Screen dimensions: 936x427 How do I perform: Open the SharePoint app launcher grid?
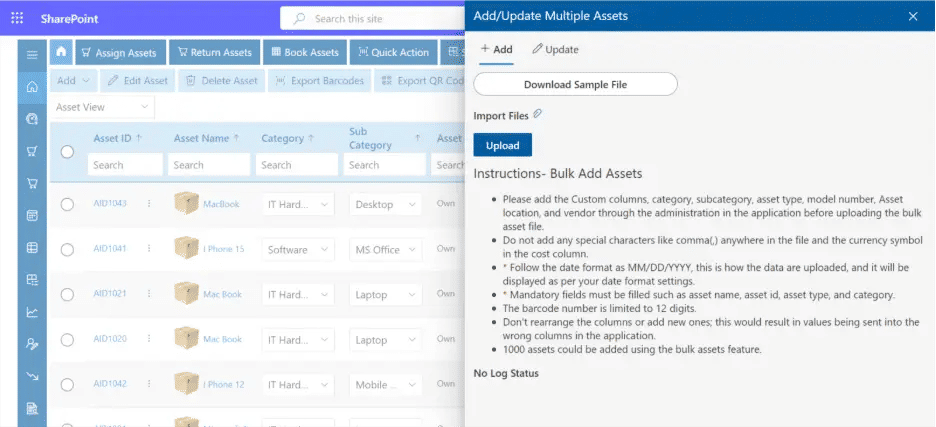click(17, 19)
